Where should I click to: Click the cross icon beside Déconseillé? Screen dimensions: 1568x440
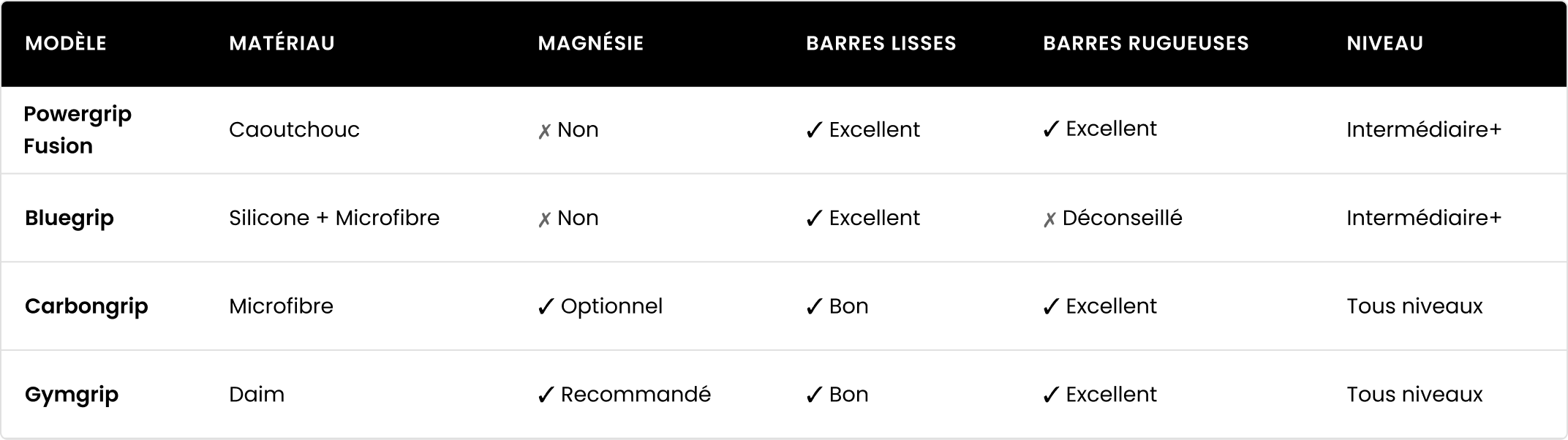coord(1049,219)
